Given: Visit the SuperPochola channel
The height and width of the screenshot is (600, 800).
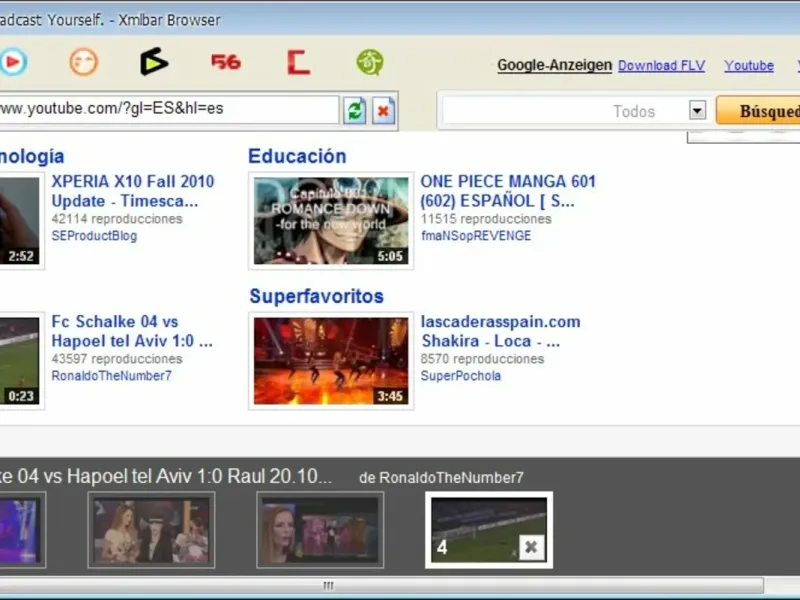Looking at the screenshot, I should click(x=460, y=376).
